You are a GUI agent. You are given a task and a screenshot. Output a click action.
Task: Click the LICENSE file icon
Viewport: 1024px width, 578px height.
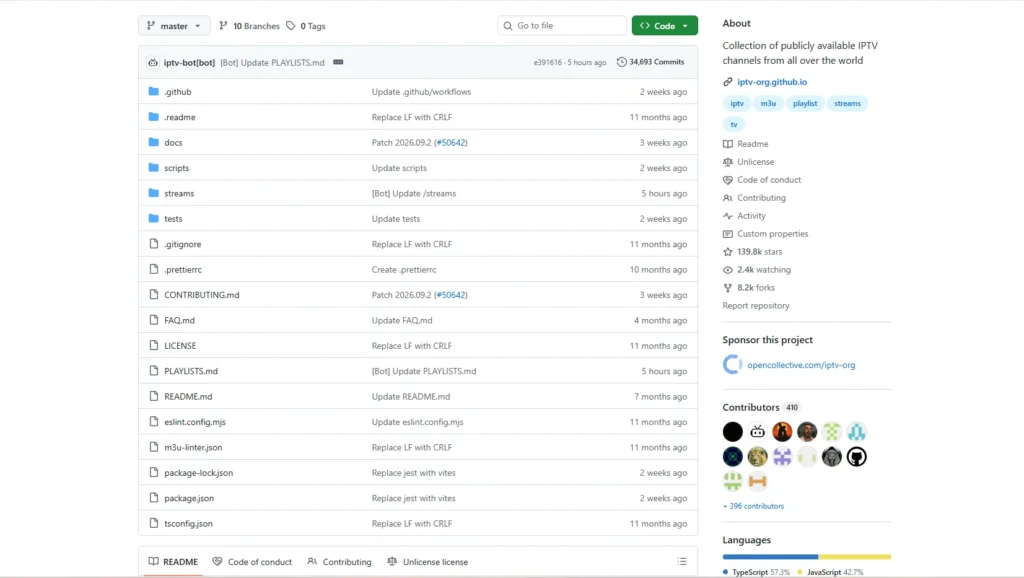coord(153,345)
